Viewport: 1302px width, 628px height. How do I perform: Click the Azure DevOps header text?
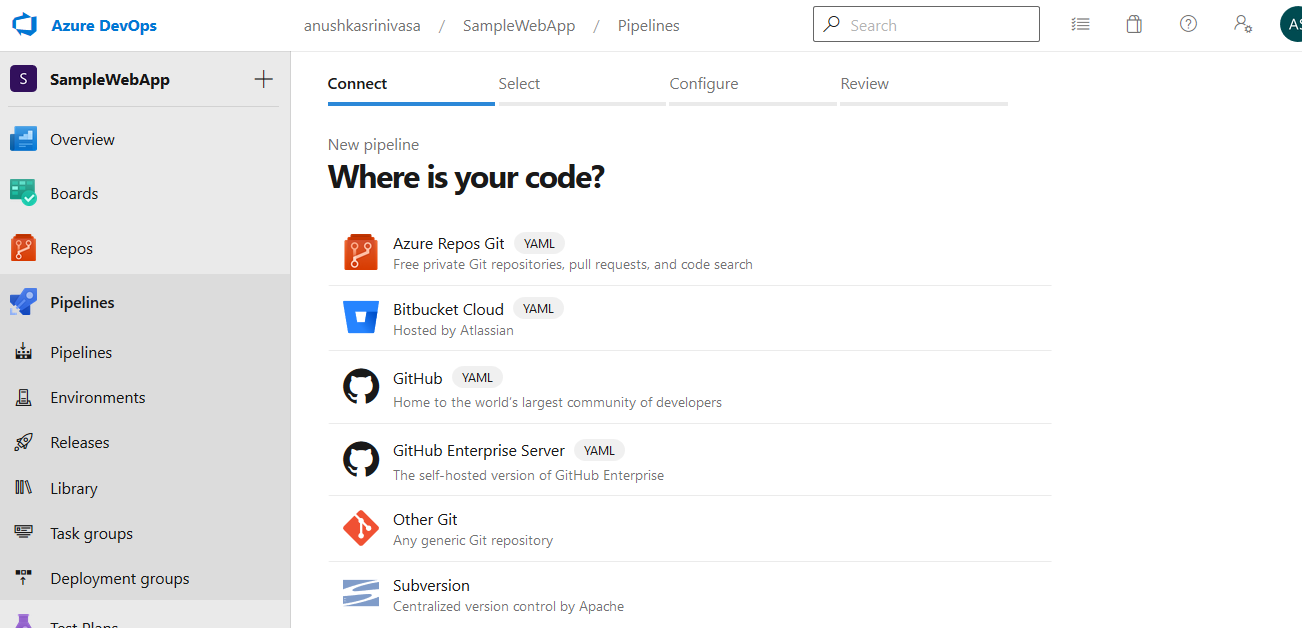tap(104, 26)
